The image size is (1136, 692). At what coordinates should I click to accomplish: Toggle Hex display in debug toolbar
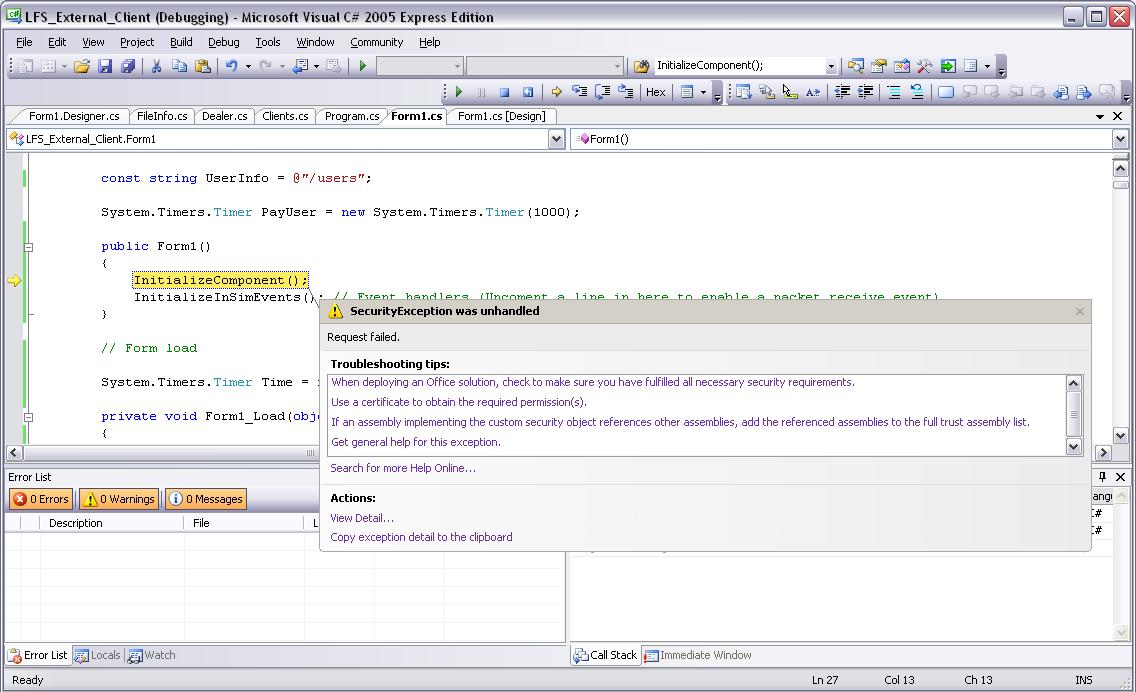coord(656,92)
